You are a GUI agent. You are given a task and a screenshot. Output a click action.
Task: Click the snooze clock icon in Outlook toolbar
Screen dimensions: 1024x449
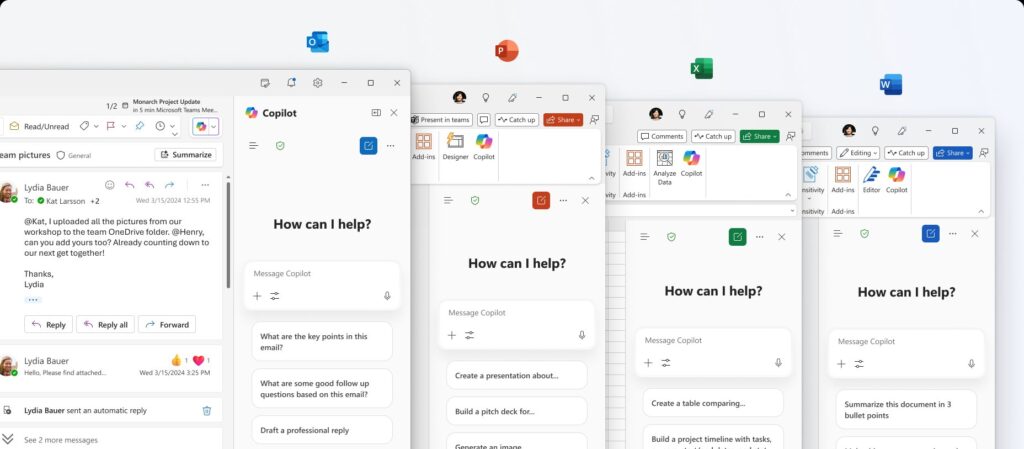coord(160,126)
